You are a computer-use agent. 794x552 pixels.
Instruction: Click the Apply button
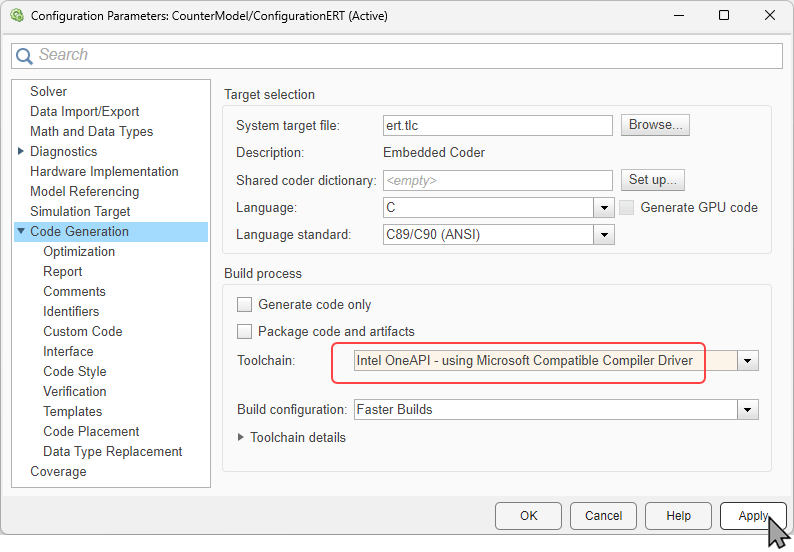(753, 516)
